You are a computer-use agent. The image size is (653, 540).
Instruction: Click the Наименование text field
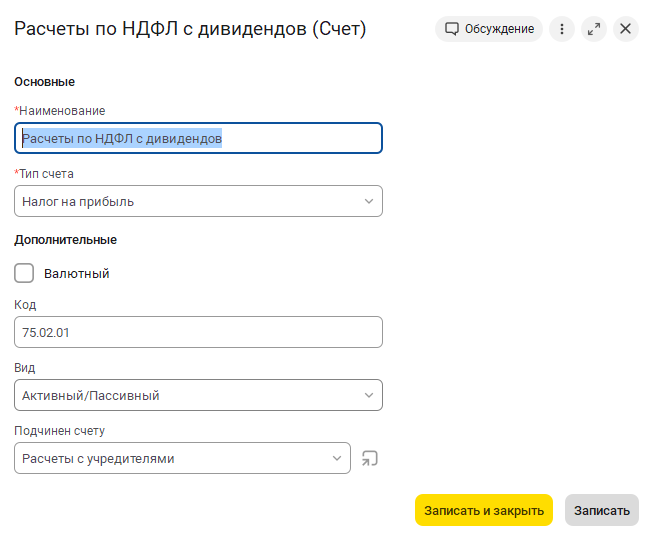pos(198,138)
